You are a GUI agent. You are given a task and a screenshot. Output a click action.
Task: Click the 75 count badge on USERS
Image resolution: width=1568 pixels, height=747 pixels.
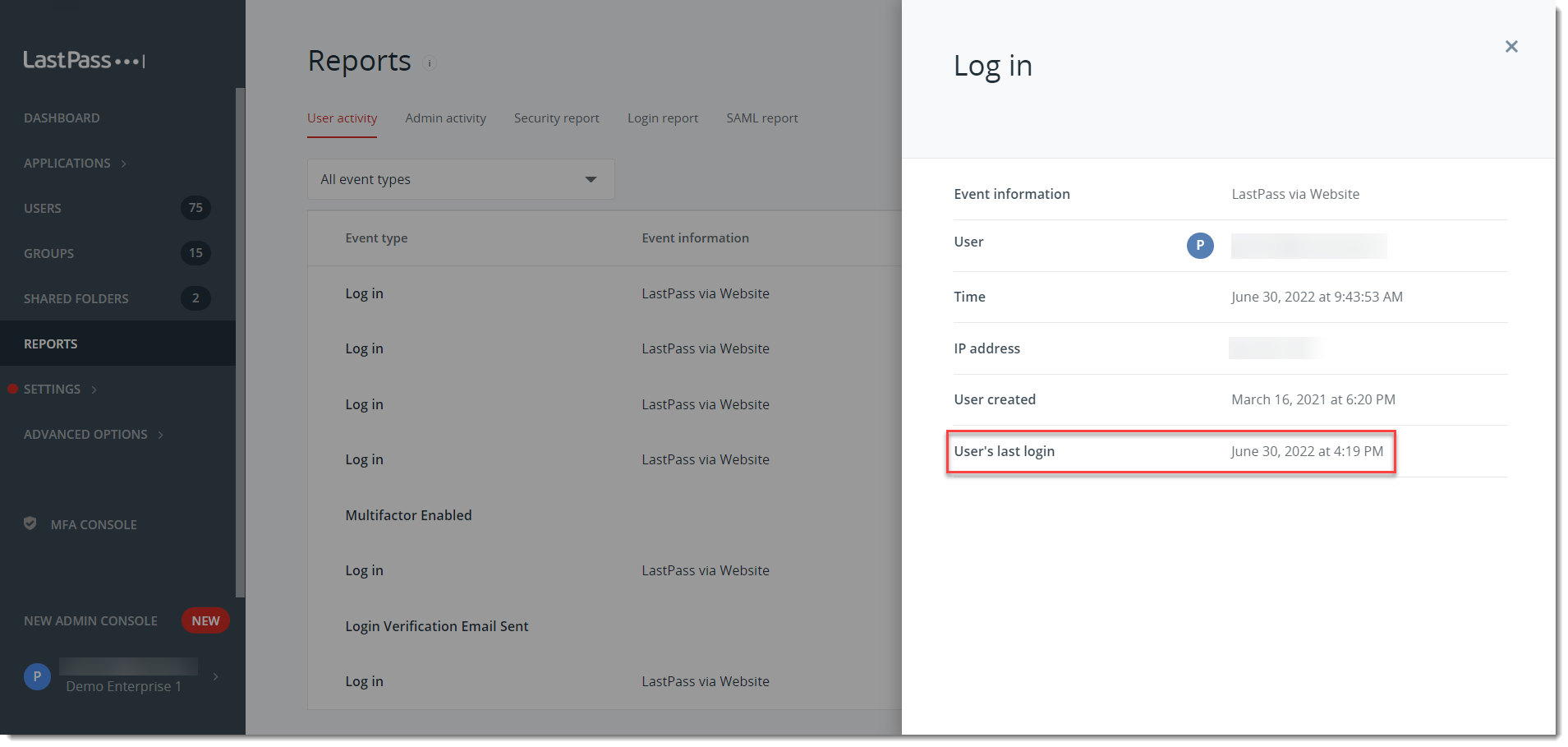click(x=195, y=208)
